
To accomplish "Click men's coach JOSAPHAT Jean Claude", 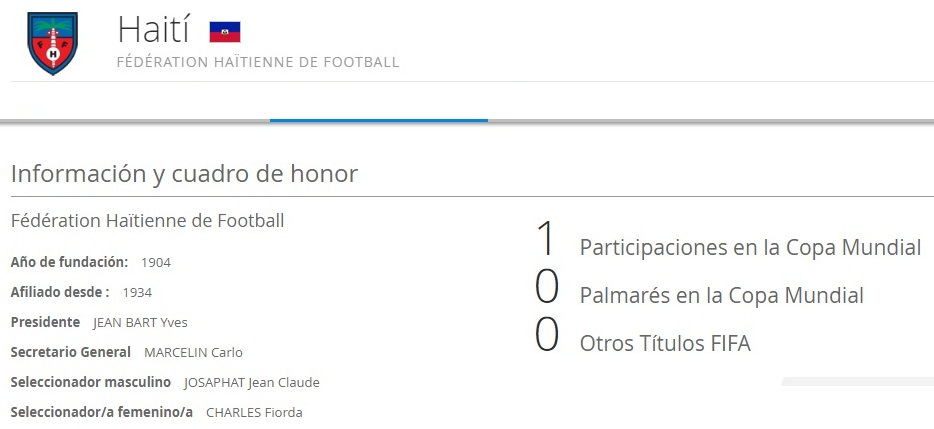I will click(x=251, y=383).
